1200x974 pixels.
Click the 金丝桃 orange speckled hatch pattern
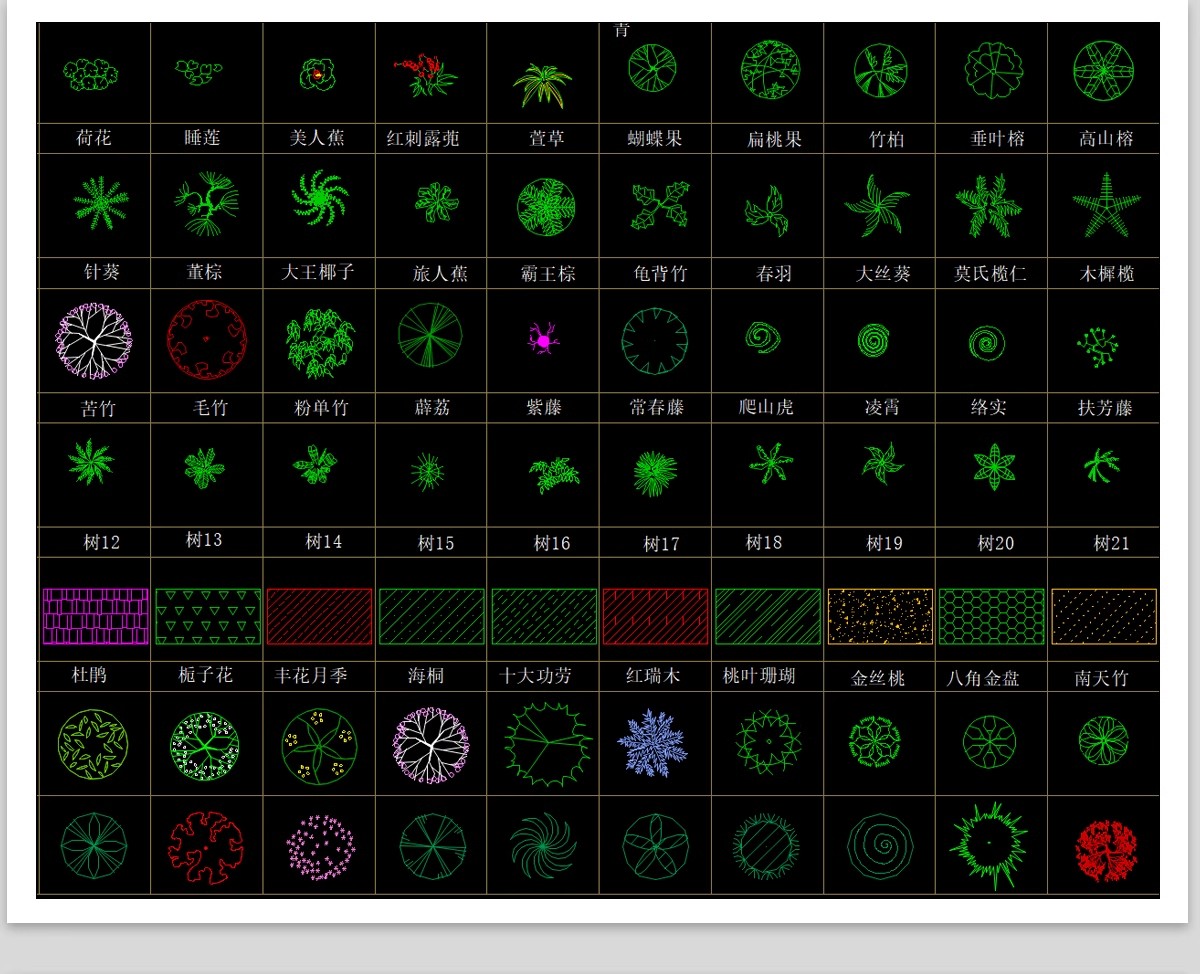(x=880, y=616)
